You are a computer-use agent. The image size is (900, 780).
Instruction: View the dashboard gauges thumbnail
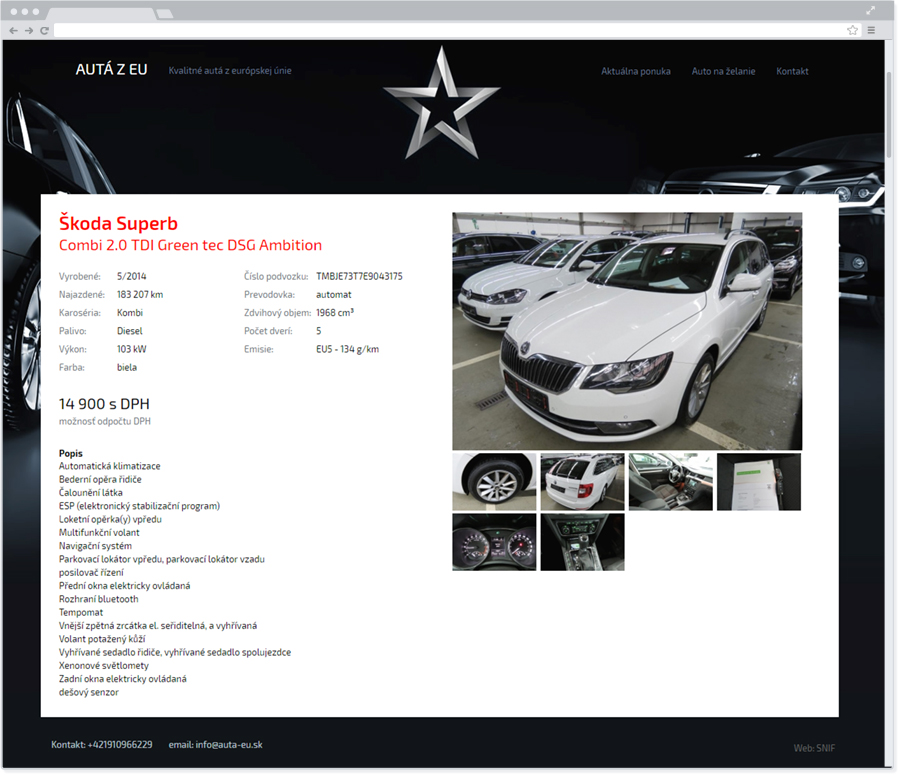point(494,542)
